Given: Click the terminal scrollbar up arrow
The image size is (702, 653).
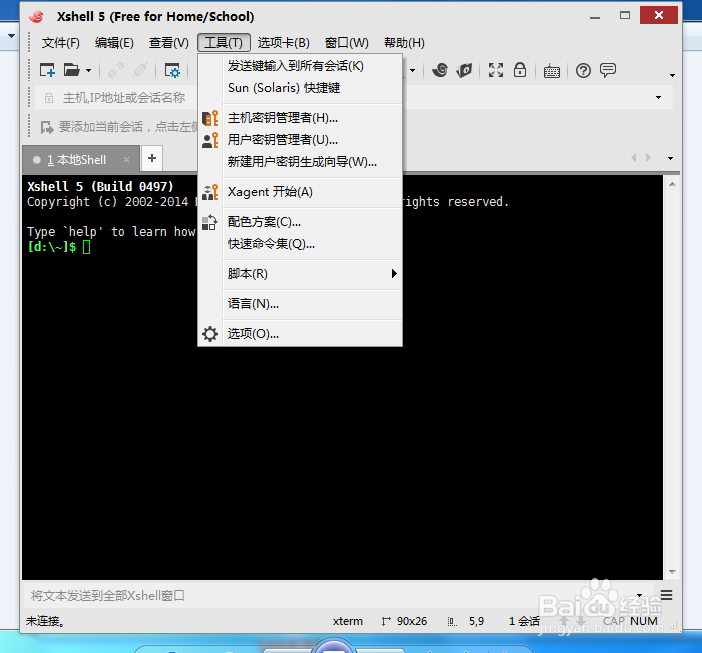Looking at the screenshot, I should coord(672,184).
